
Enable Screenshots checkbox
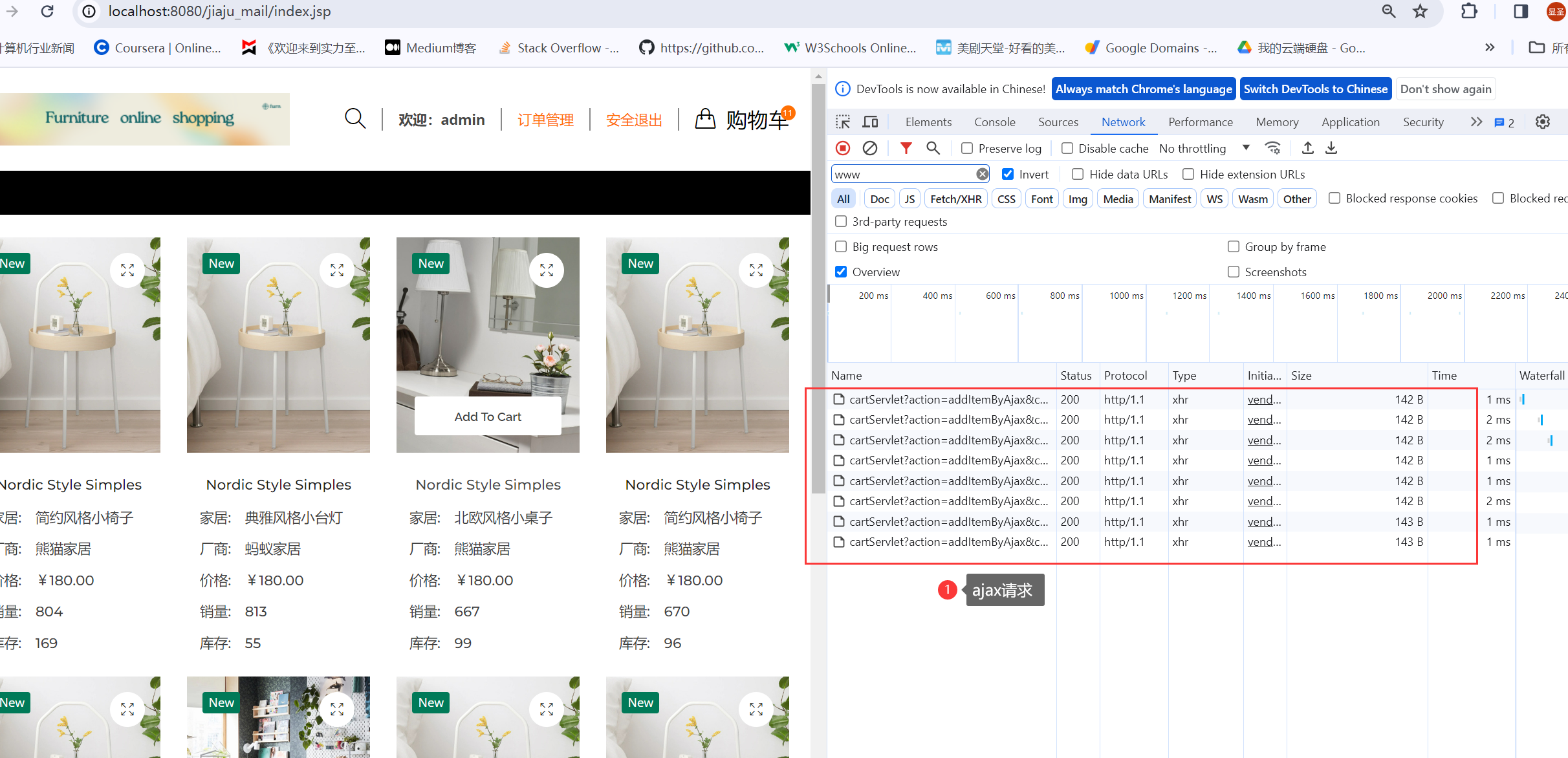(x=1234, y=272)
